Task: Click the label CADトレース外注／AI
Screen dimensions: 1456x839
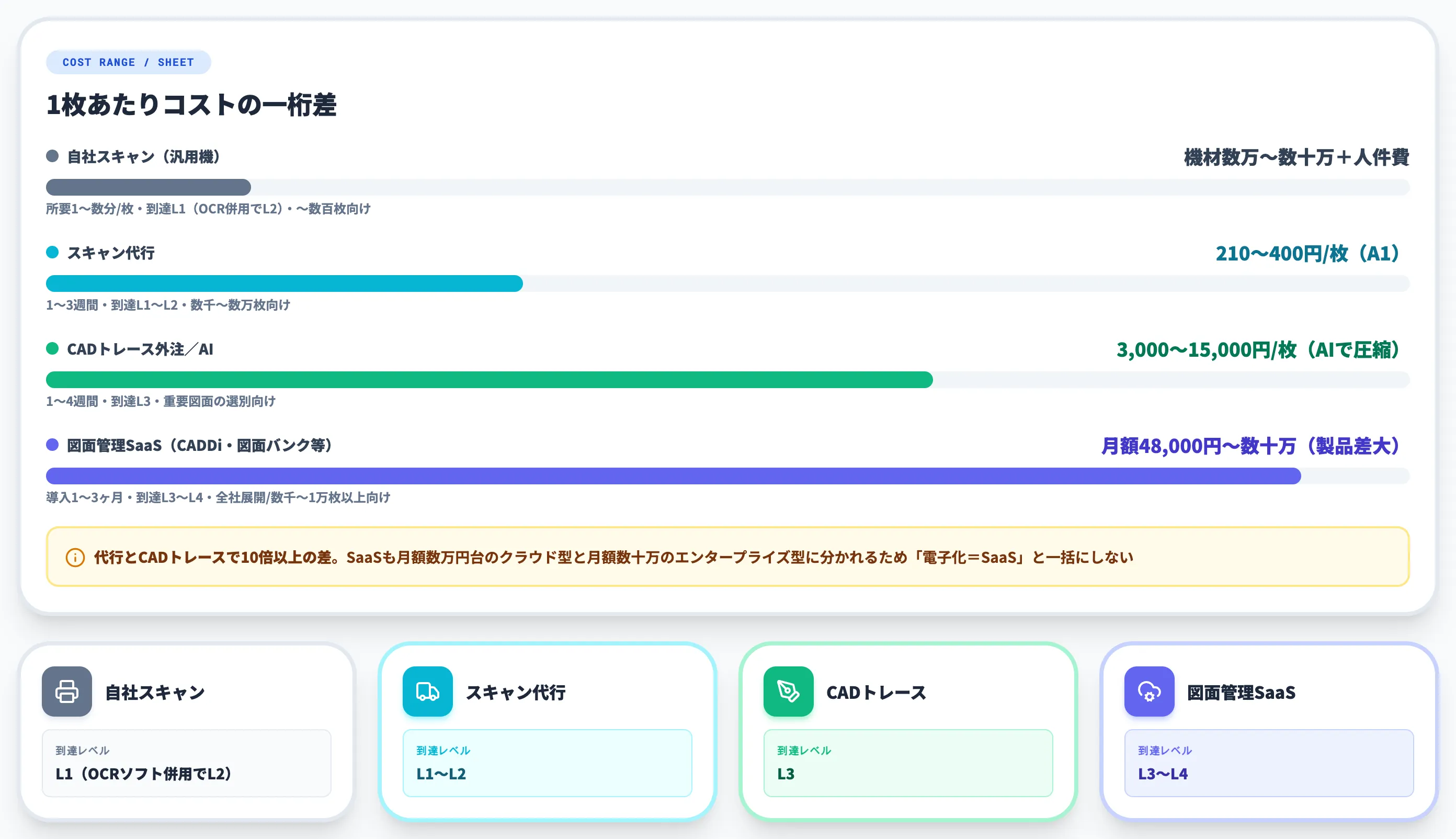Action: pos(140,349)
